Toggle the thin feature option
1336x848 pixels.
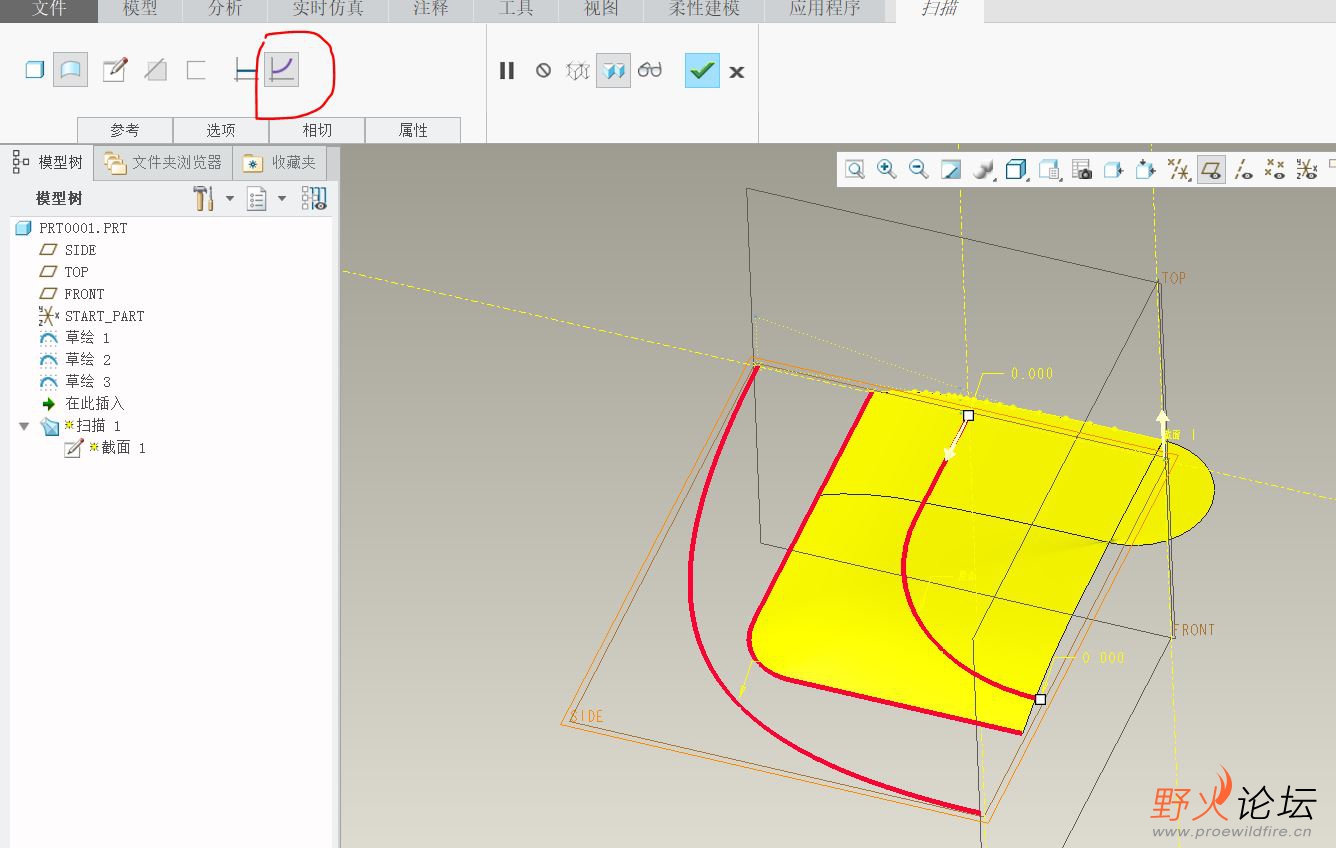196,70
